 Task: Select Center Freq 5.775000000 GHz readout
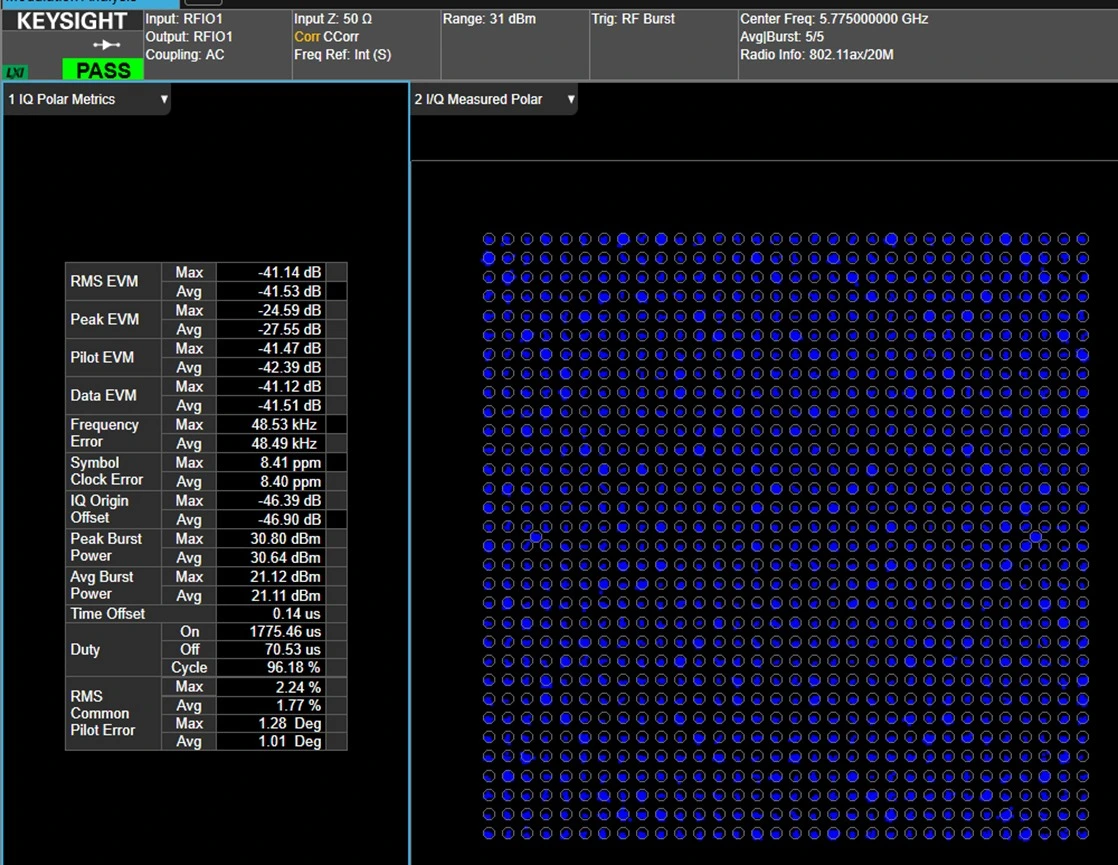click(x=834, y=19)
